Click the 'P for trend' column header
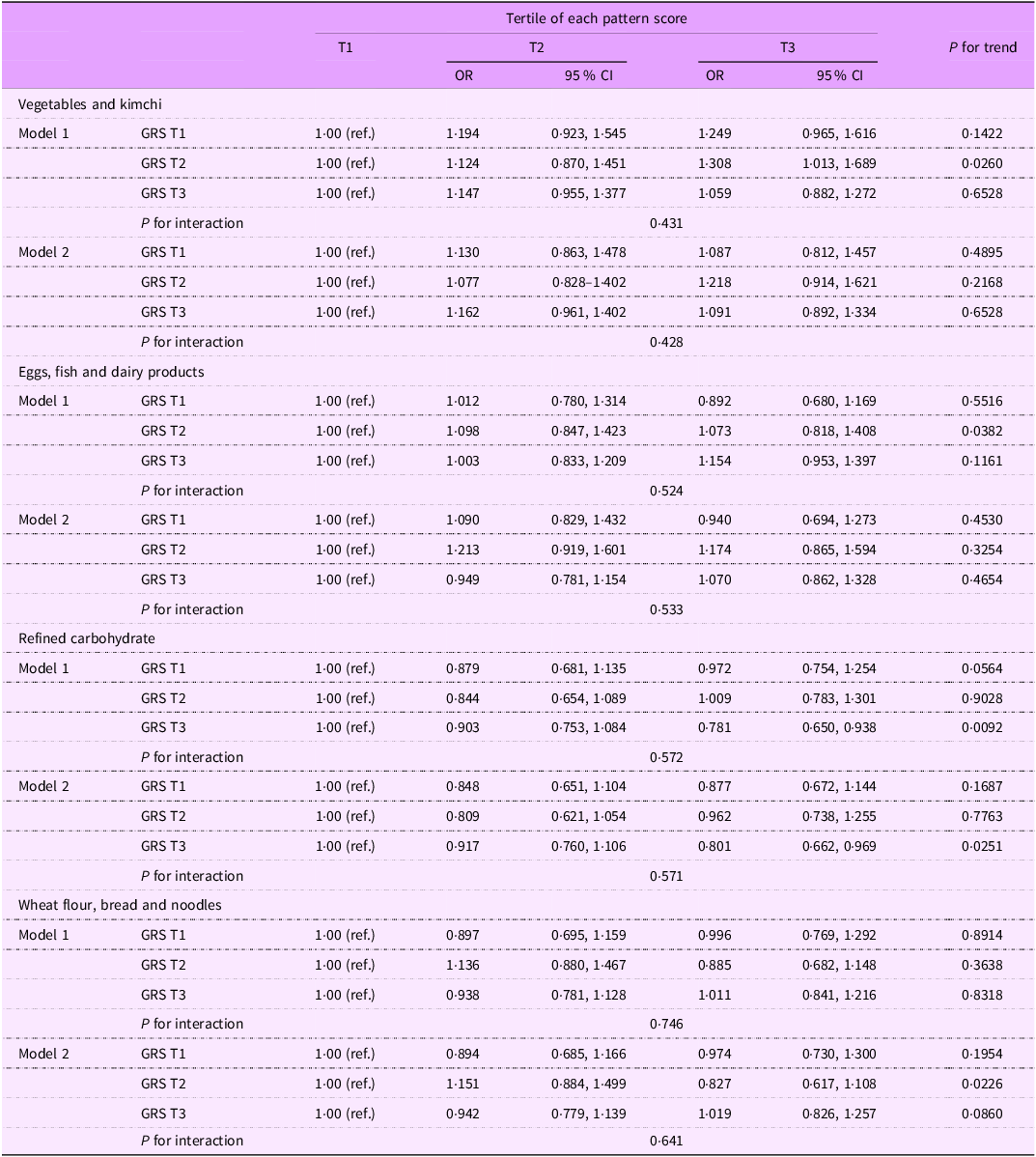Image resolution: width=1036 pixels, height=1157 pixels. pyautogui.click(x=982, y=47)
